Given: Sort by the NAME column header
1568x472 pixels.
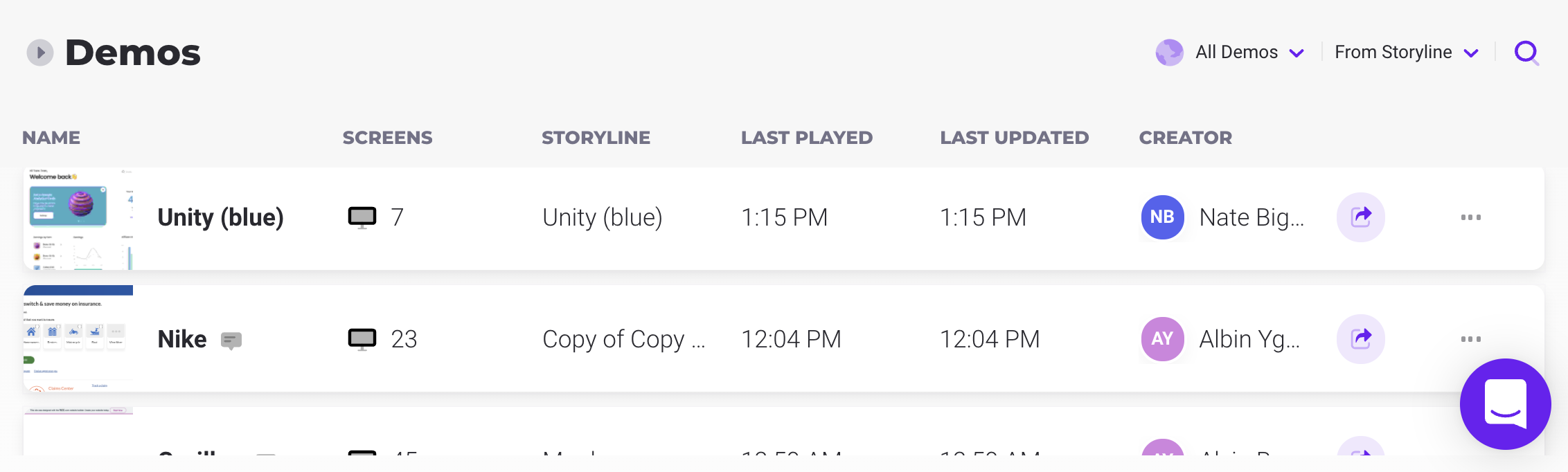Looking at the screenshot, I should tap(51, 138).
